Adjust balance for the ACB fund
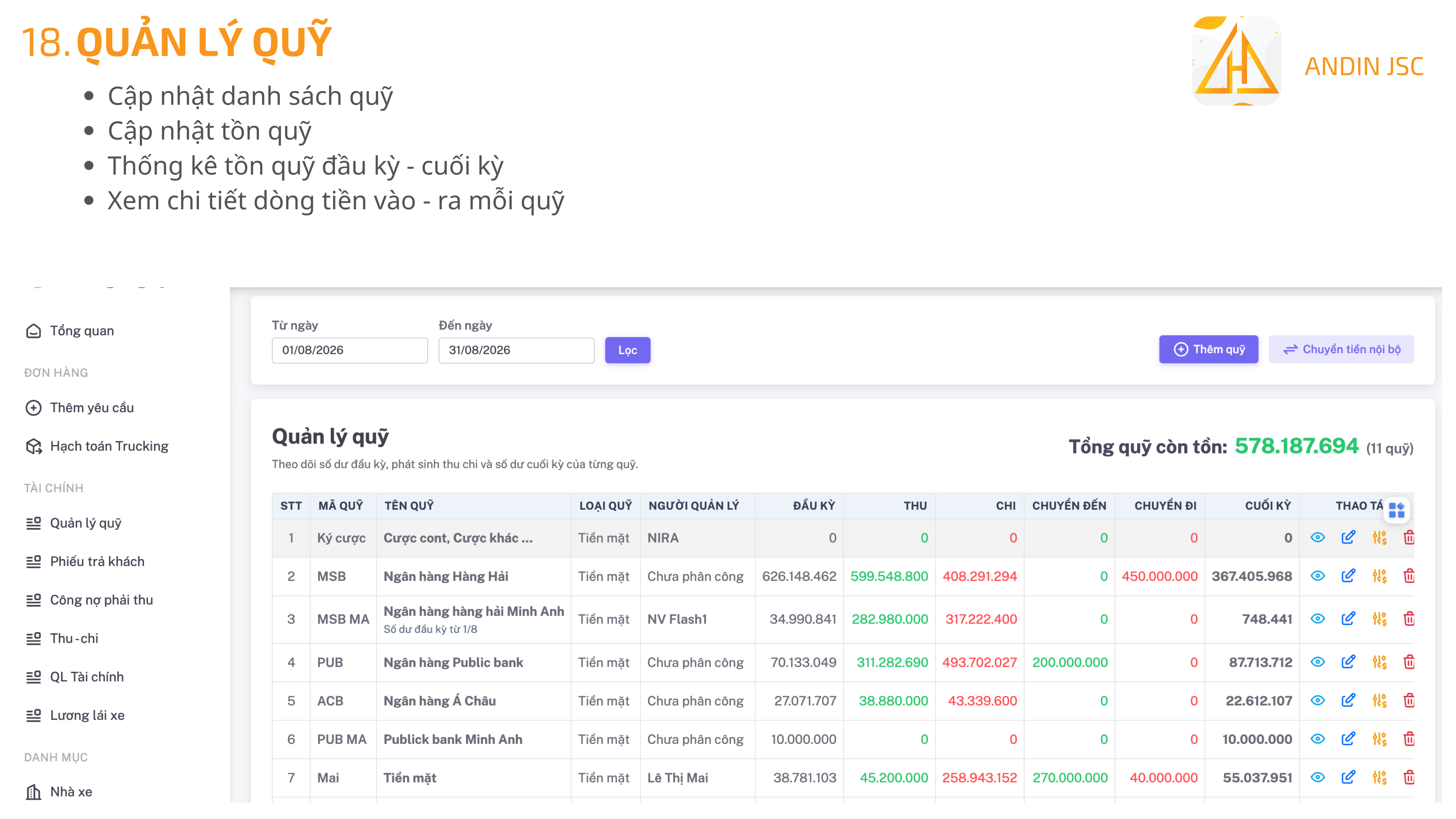The image size is (1456, 819). (1379, 700)
